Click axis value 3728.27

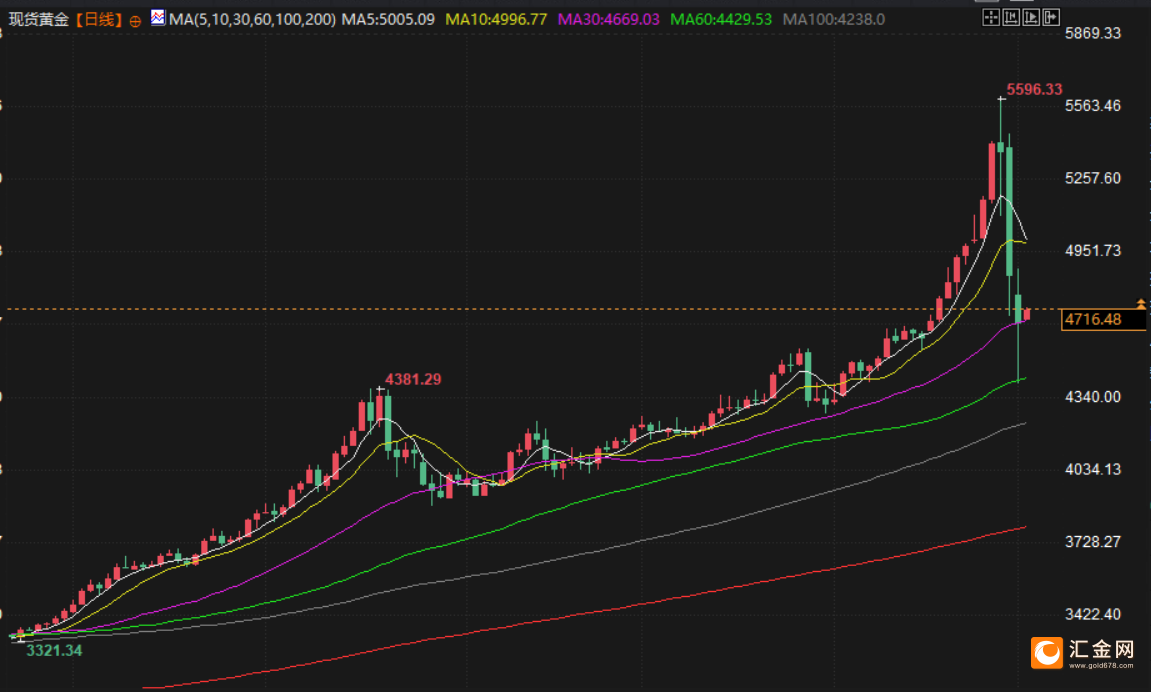[x=1093, y=542]
